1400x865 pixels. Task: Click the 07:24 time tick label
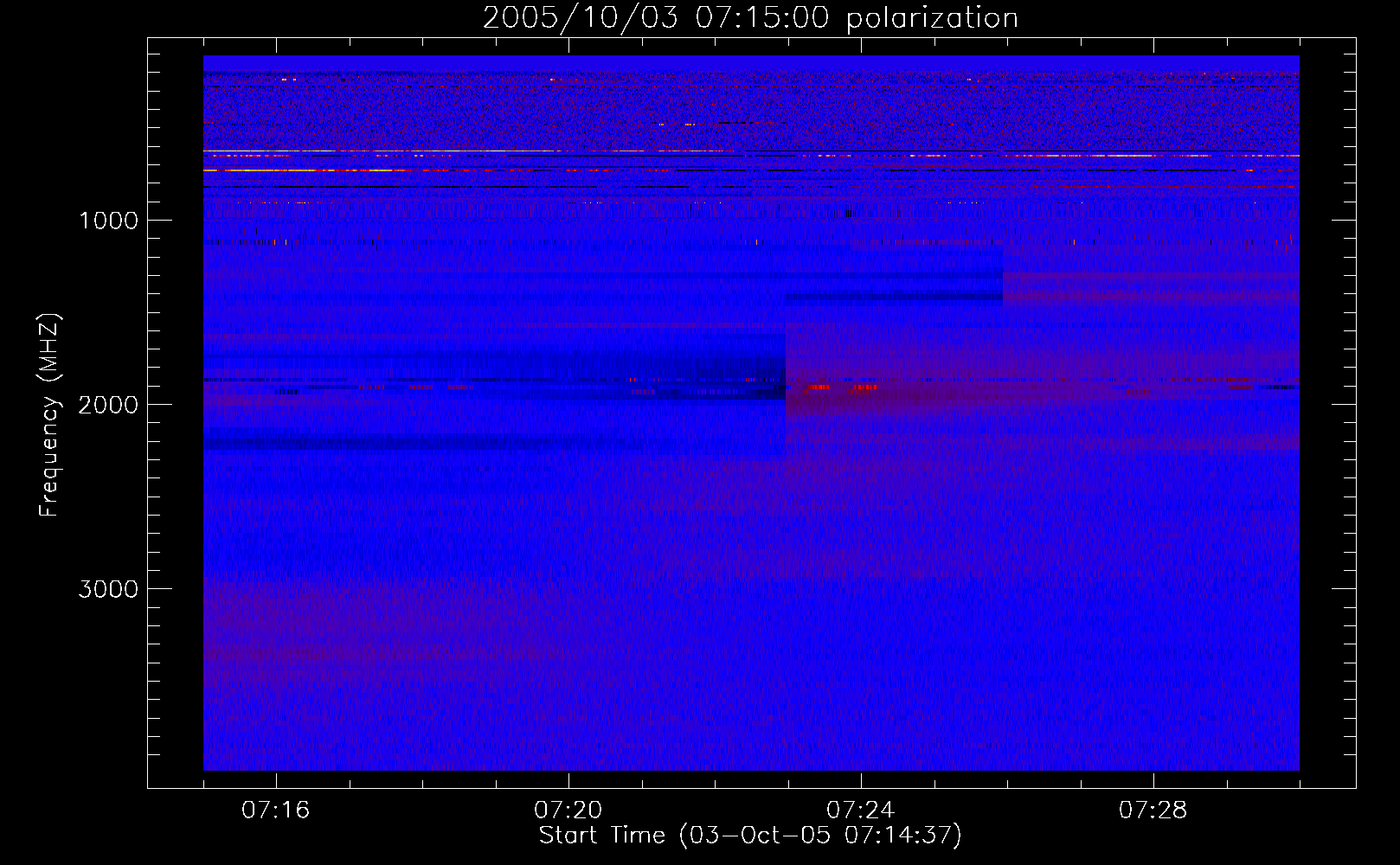[x=861, y=811]
